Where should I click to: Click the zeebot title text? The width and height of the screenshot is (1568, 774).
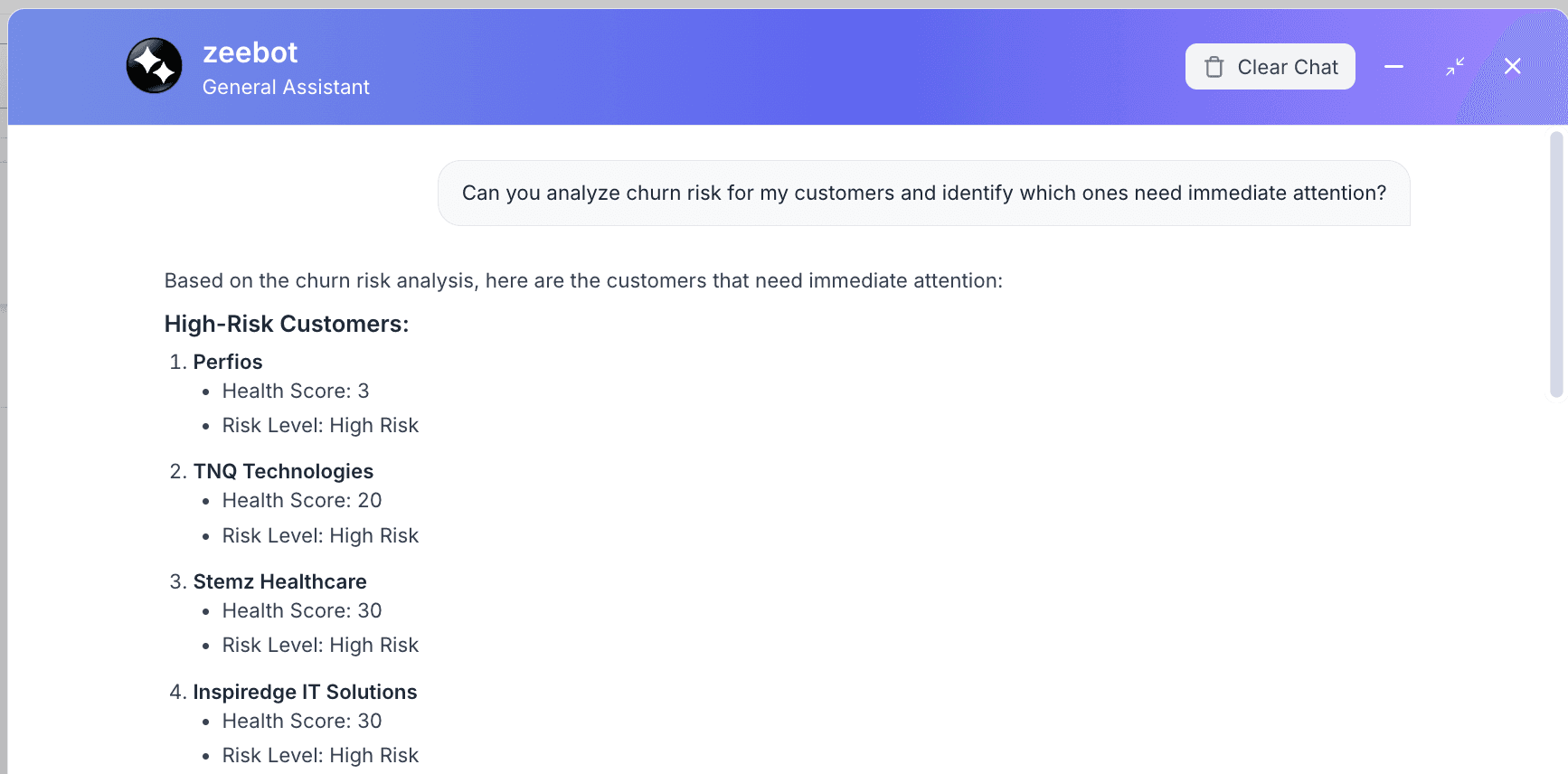(250, 52)
